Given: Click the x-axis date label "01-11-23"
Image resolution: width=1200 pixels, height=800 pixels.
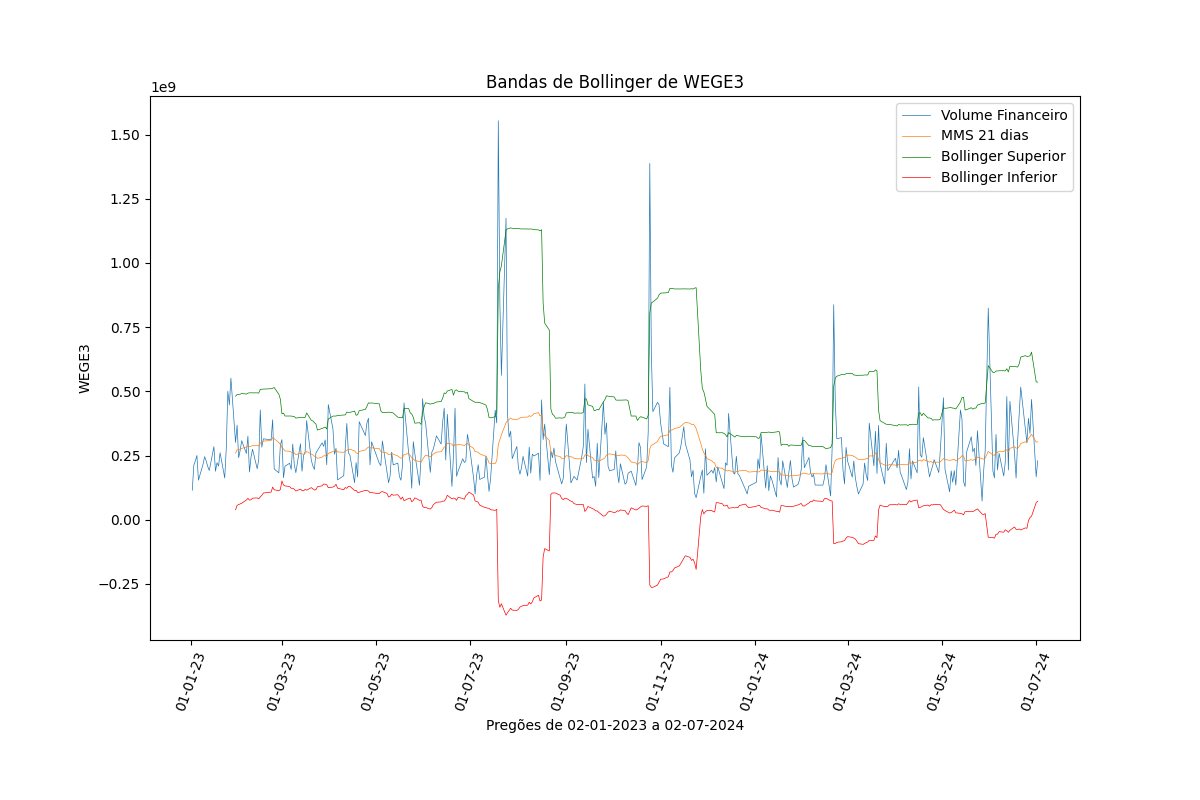Looking at the screenshot, I should (658, 681).
